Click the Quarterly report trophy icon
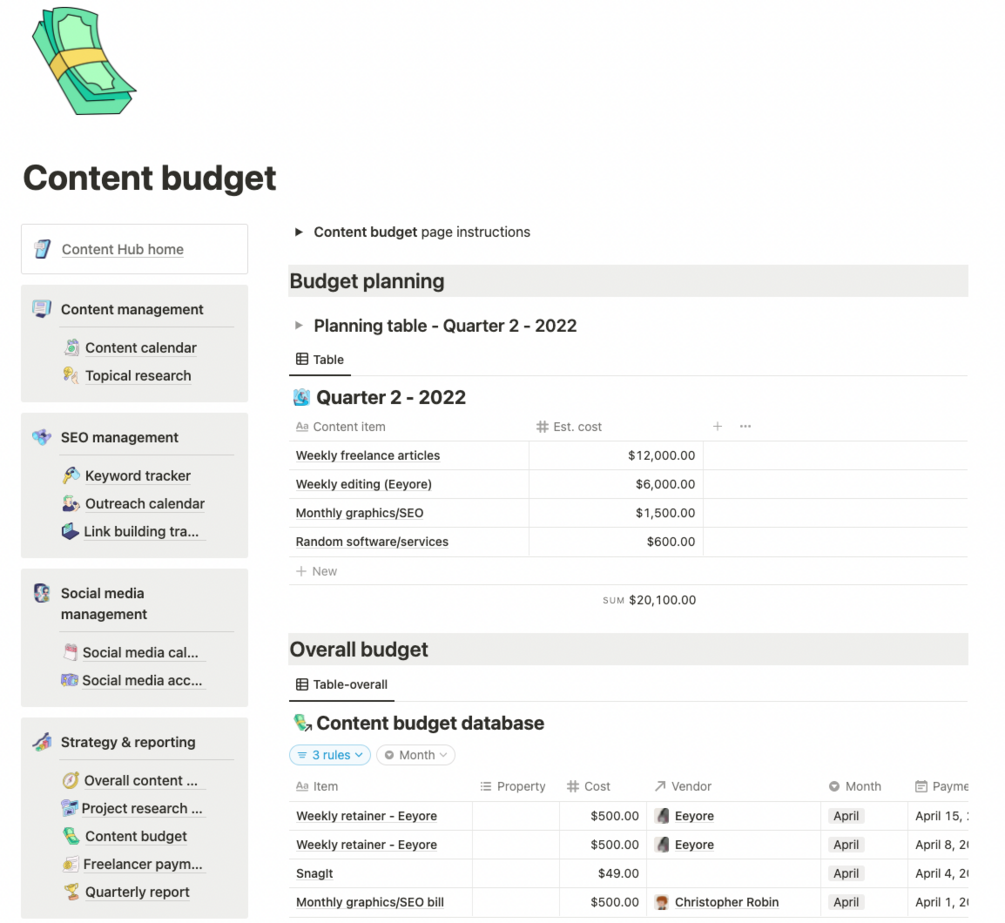 (x=71, y=892)
